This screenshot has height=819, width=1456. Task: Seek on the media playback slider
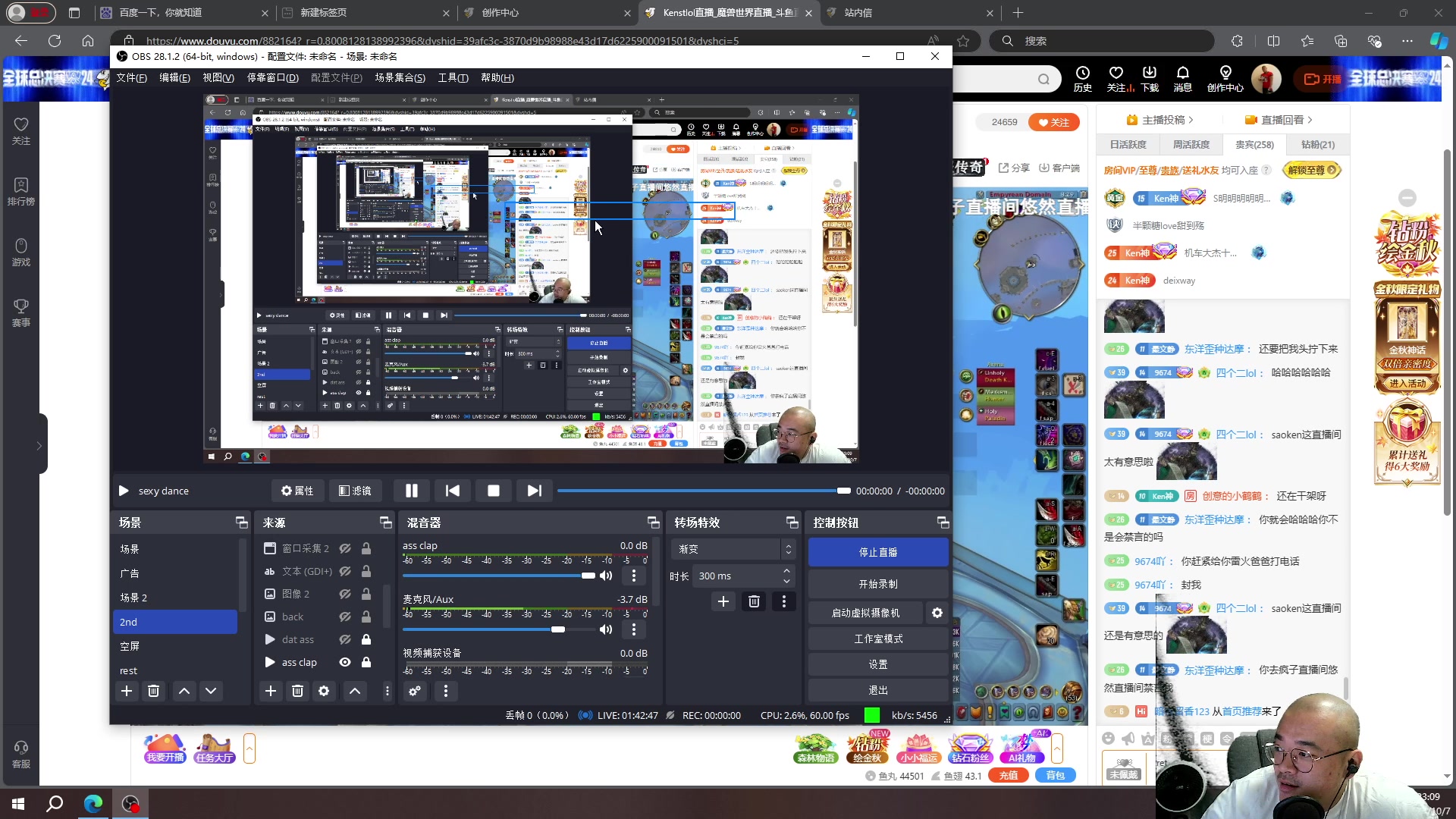pyautogui.click(x=704, y=491)
